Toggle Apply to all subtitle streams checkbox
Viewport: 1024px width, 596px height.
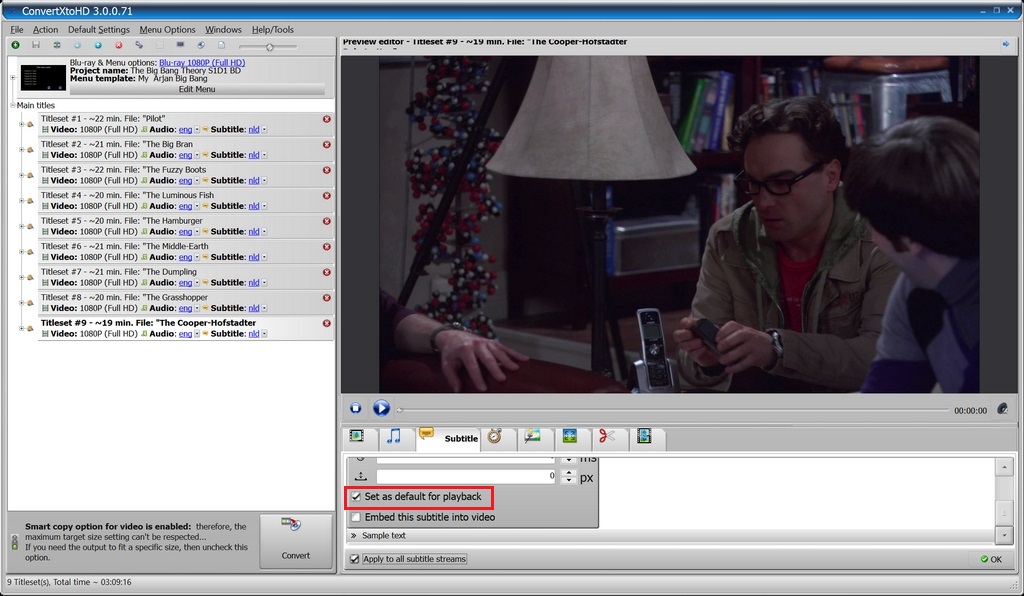[355, 559]
